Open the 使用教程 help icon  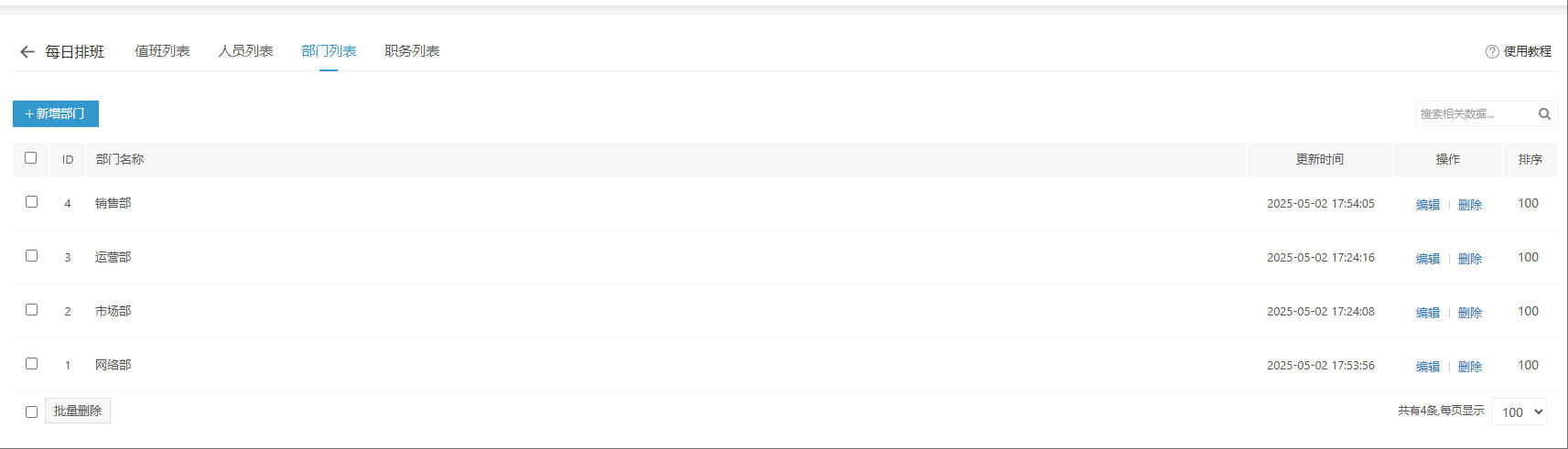[1492, 51]
